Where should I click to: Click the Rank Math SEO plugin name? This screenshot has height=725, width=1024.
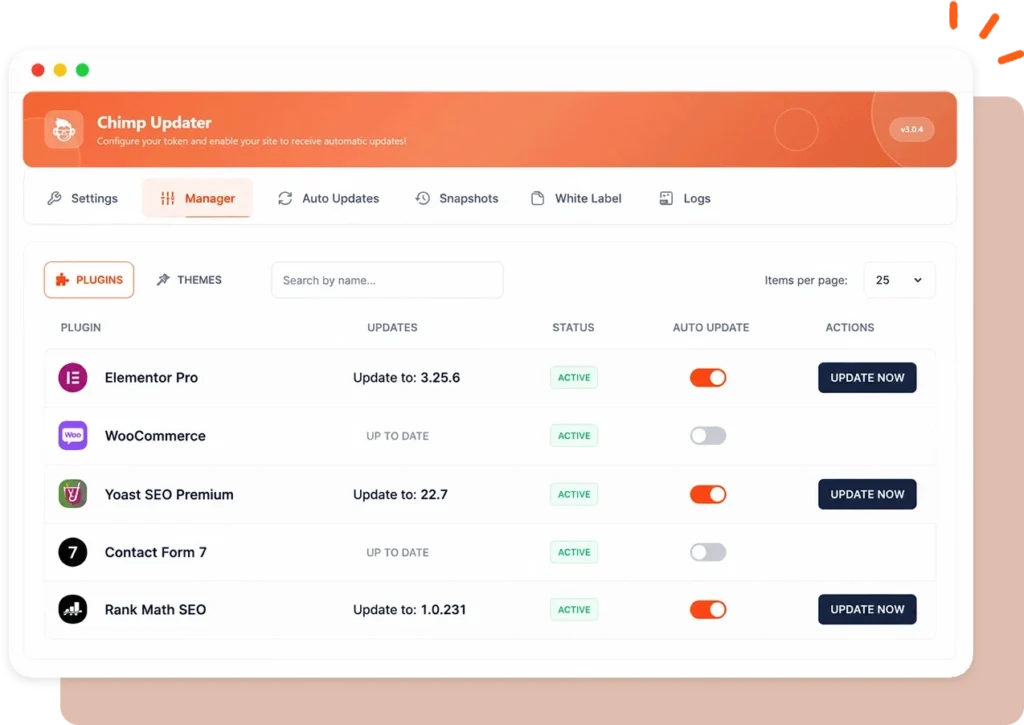click(x=155, y=609)
